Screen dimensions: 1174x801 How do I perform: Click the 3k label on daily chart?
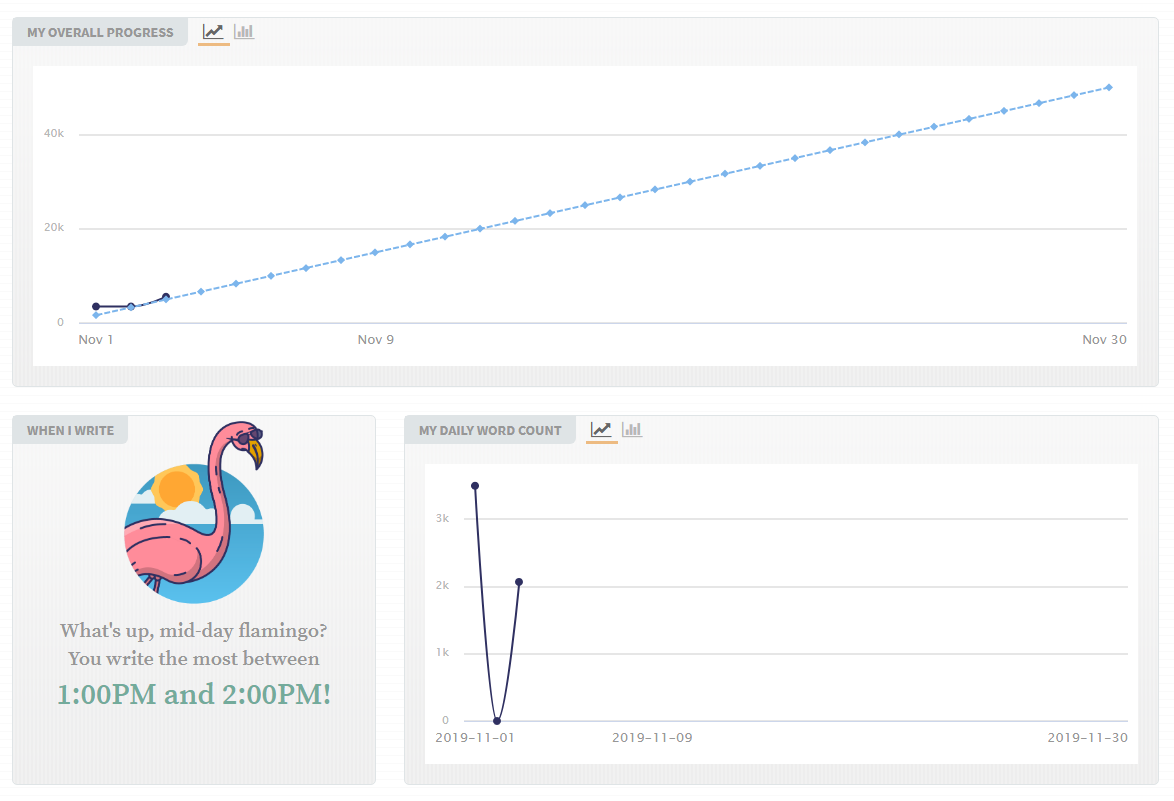click(442, 518)
